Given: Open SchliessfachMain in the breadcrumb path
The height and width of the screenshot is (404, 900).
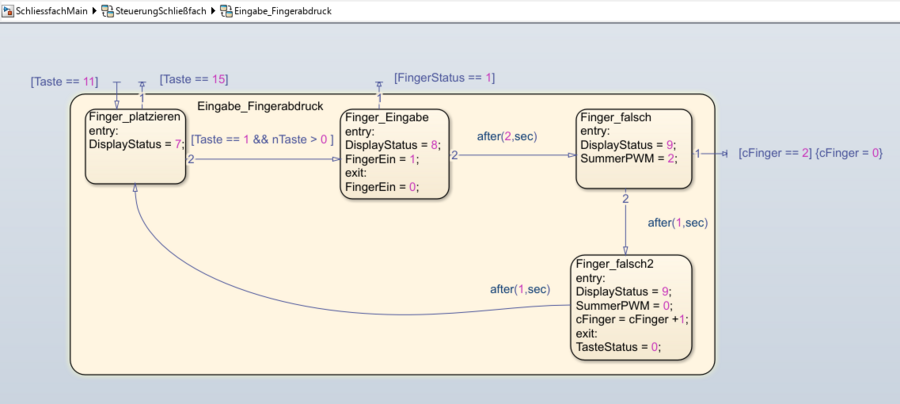Looking at the screenshot, I should (x=44, y=10).
